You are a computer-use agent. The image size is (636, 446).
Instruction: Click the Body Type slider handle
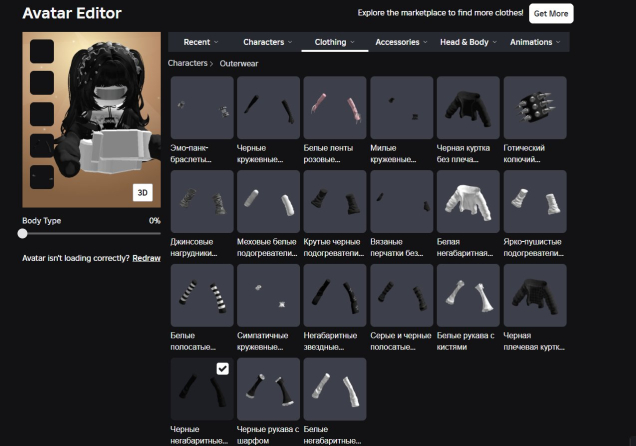(23, 233)
